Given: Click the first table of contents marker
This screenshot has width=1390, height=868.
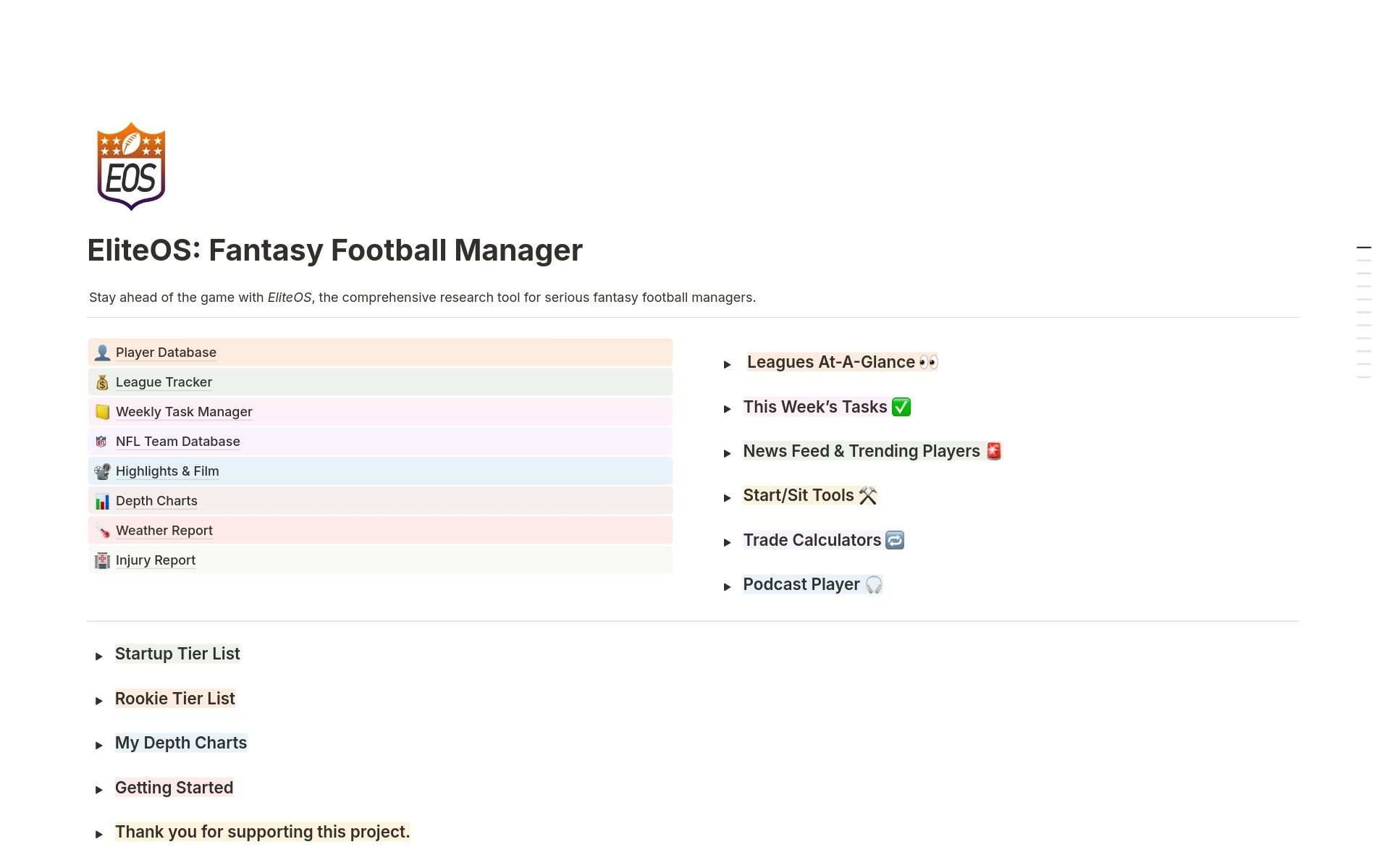Looking at the screenshot, I should 1364,248.
